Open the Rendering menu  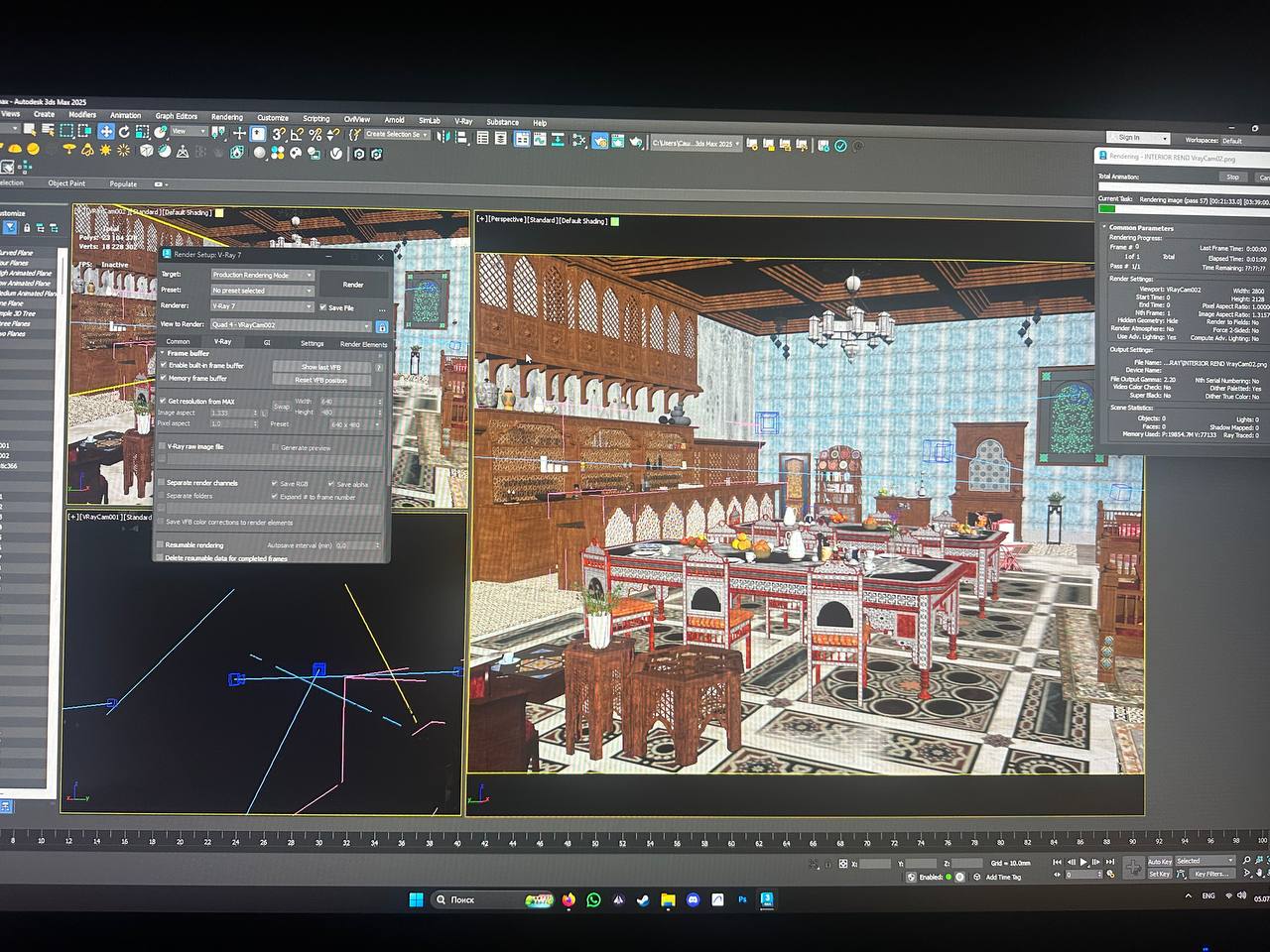pyautogui.click(x=226, y=117)
